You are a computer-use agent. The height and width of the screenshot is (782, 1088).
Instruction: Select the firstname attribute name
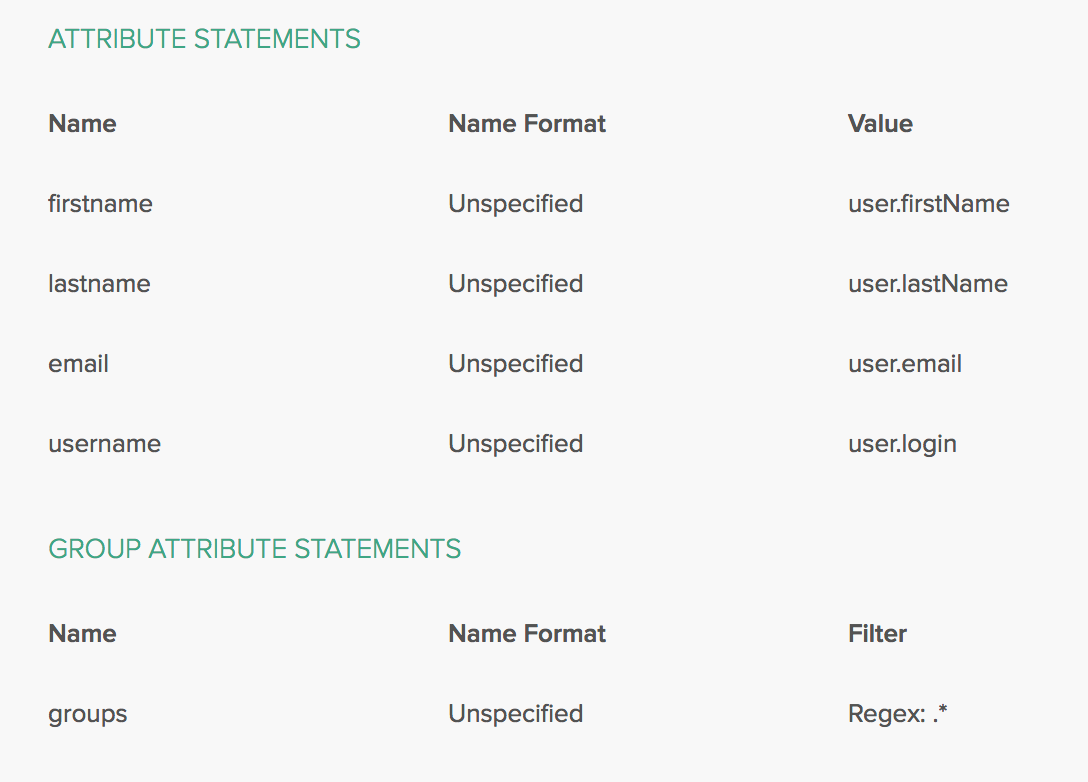click(x=100, y=204)
